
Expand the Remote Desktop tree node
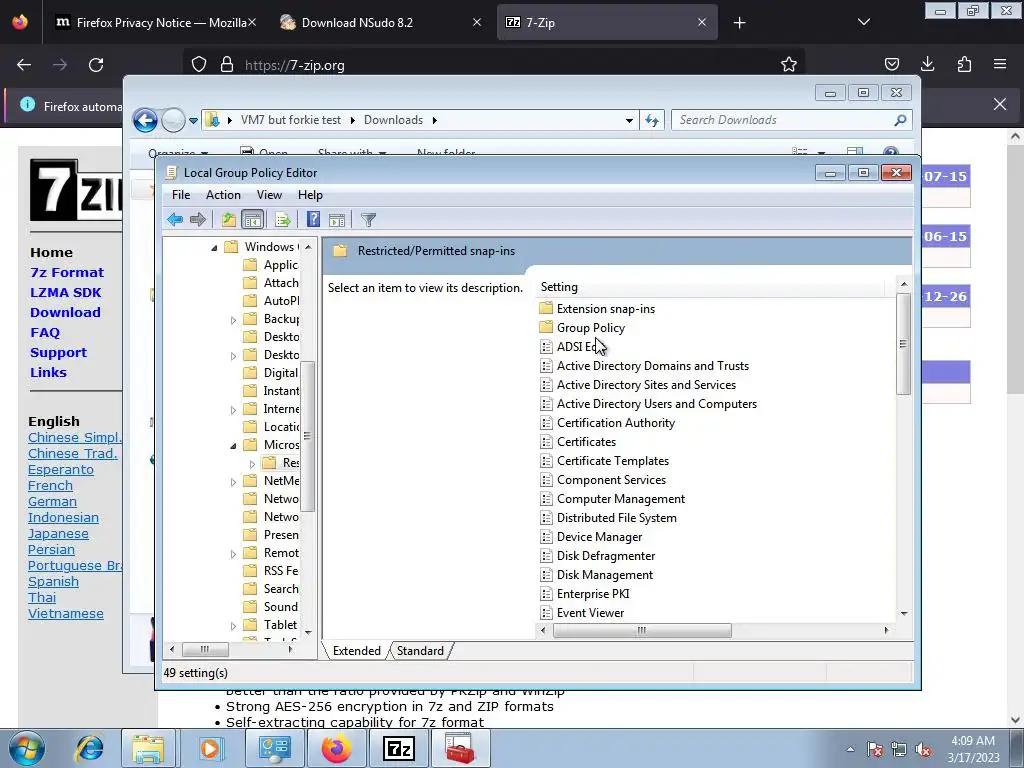[233, 554]
